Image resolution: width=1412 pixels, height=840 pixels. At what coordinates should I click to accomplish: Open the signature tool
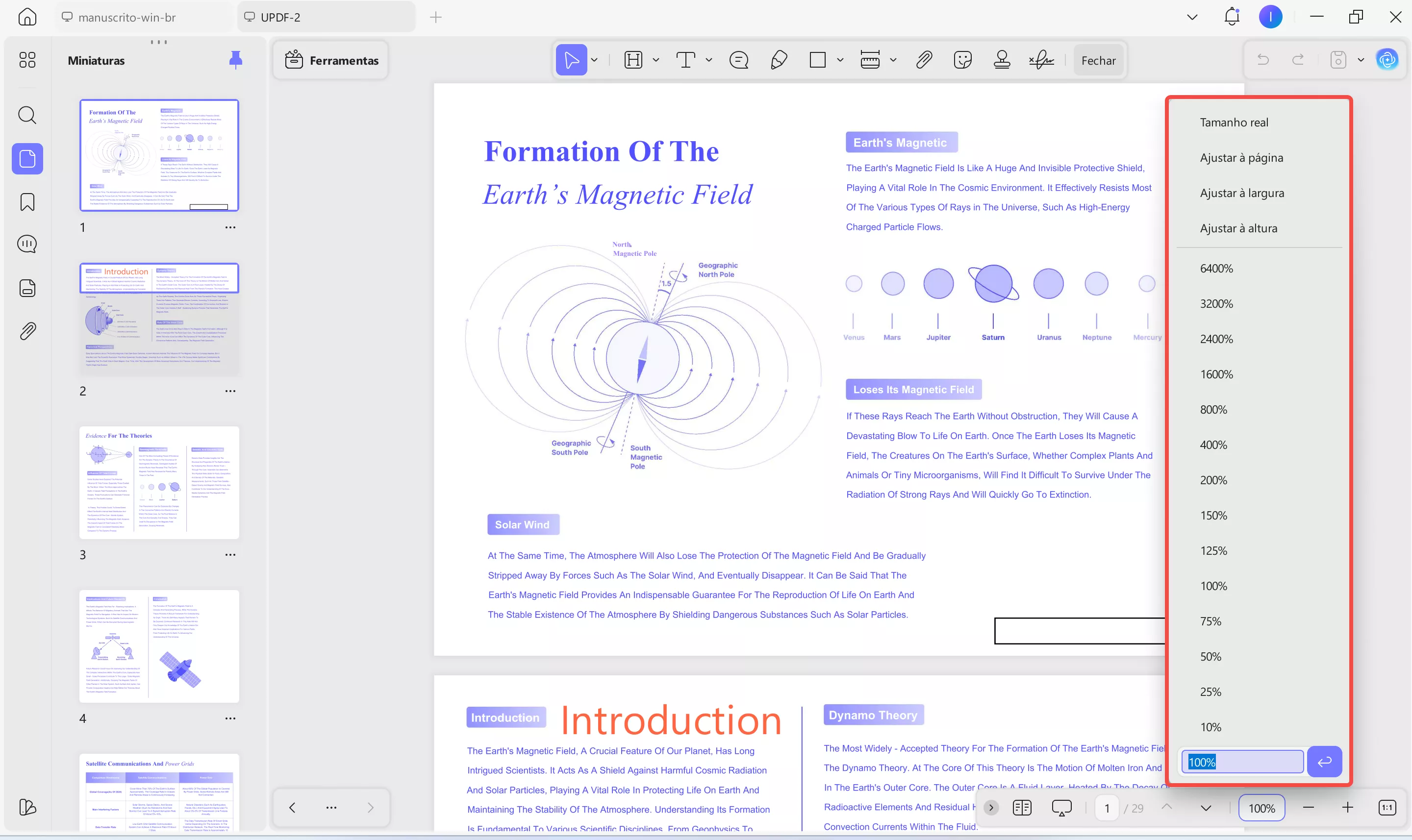[x=1041, y=60]
